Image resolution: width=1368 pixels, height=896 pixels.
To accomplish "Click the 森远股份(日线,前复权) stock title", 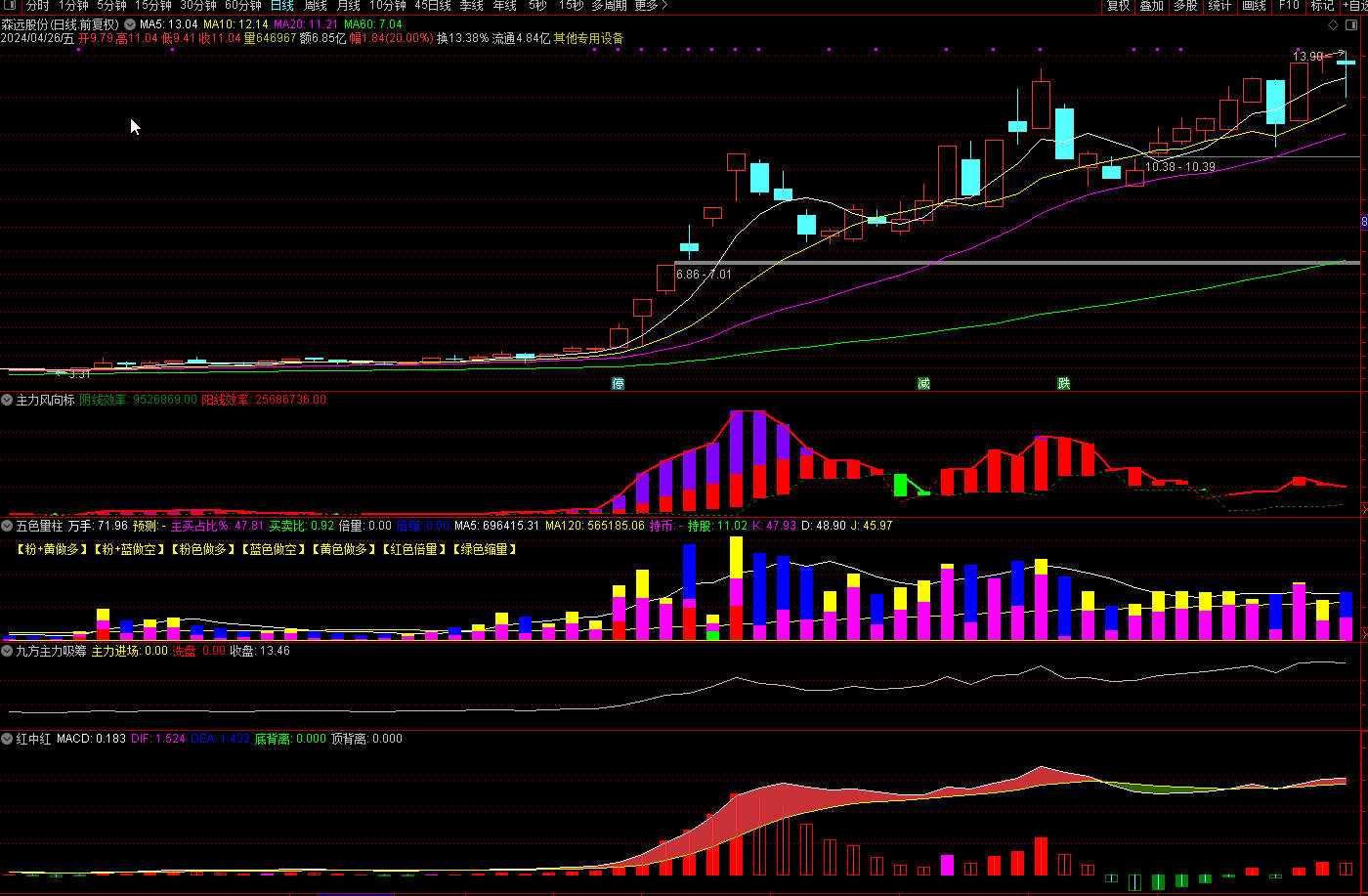I will click(61, 23).
